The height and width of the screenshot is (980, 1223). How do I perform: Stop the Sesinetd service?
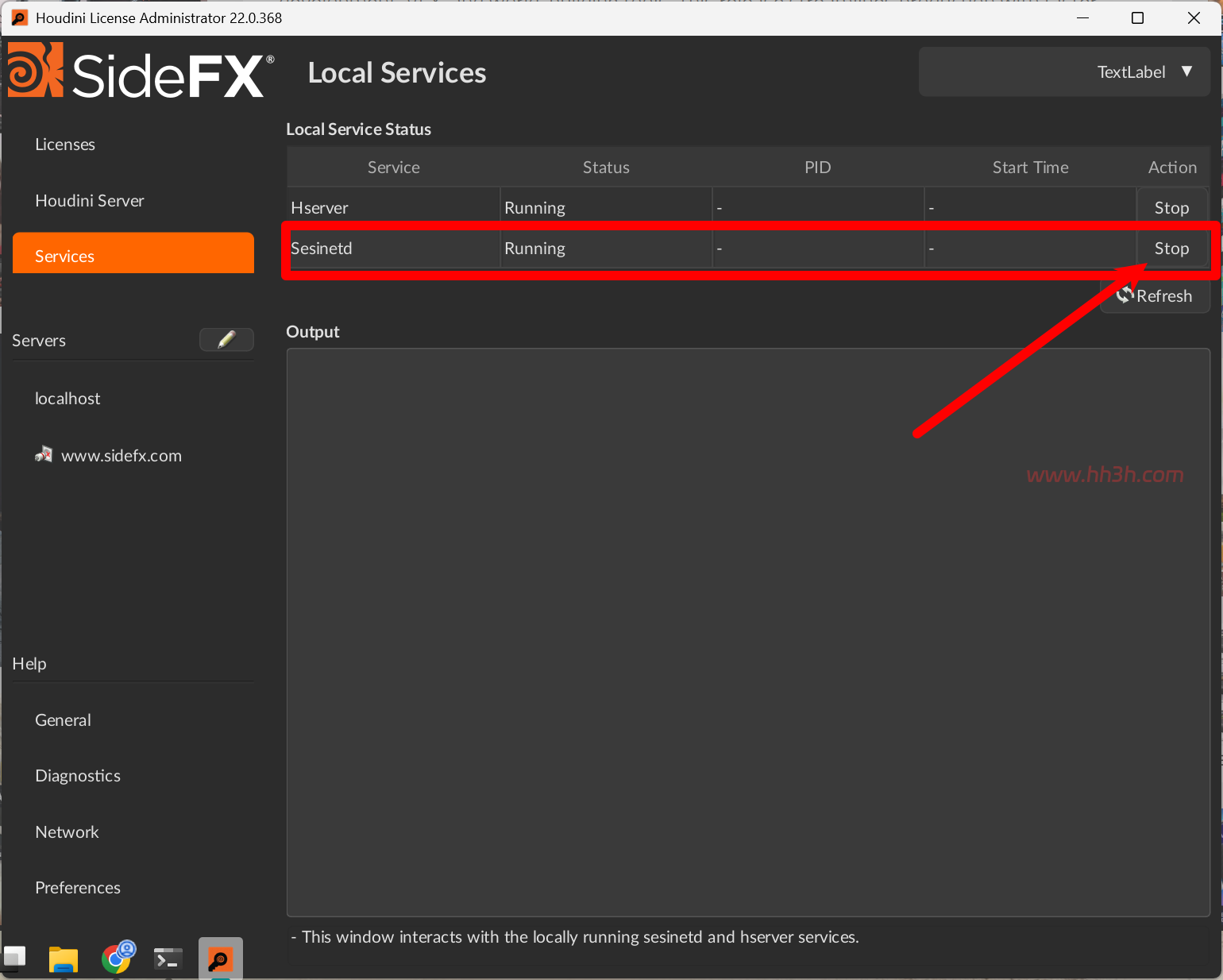tap(1172, 249)
